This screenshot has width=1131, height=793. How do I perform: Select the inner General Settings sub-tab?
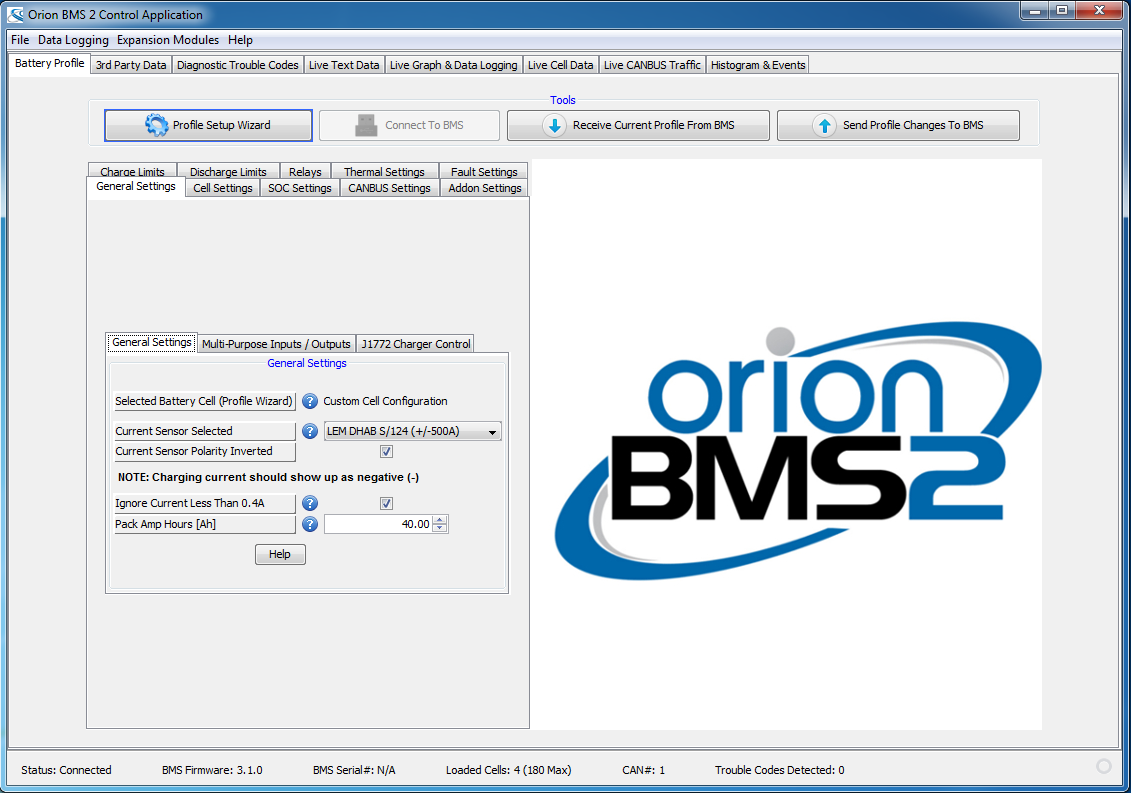(x=151, y=343)
